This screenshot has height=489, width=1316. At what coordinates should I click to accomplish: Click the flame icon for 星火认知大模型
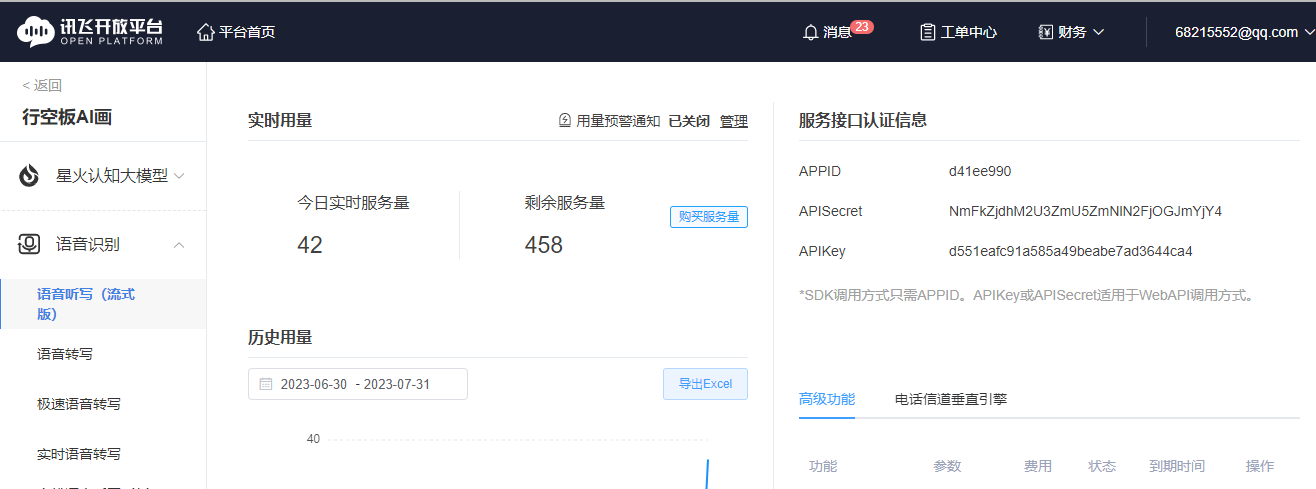click(x=30, y=176)
